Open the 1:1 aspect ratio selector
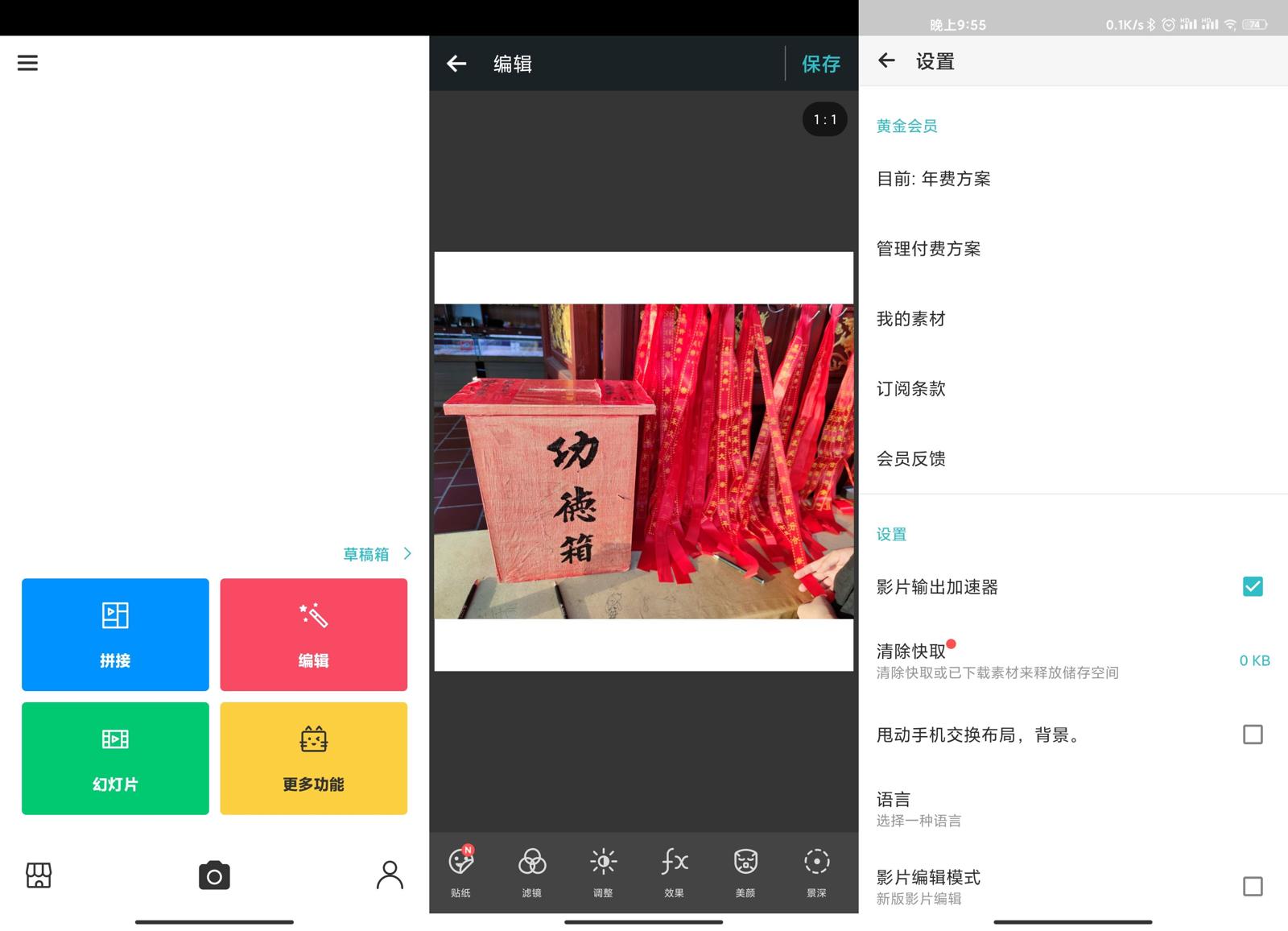 click(x=824, y=119)
